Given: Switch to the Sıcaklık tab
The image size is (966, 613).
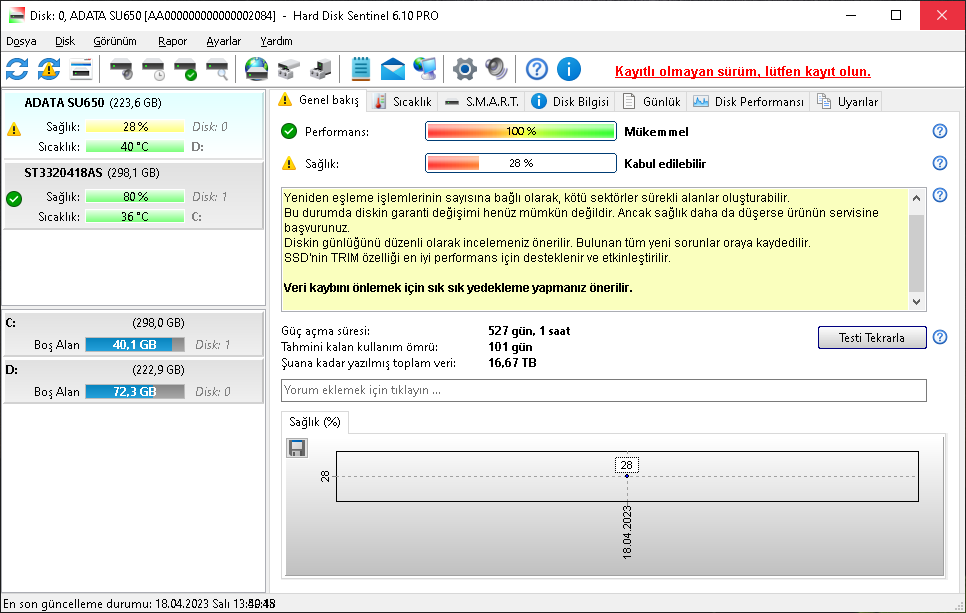Looking at the screenshot, I should [x=403, y=102].
